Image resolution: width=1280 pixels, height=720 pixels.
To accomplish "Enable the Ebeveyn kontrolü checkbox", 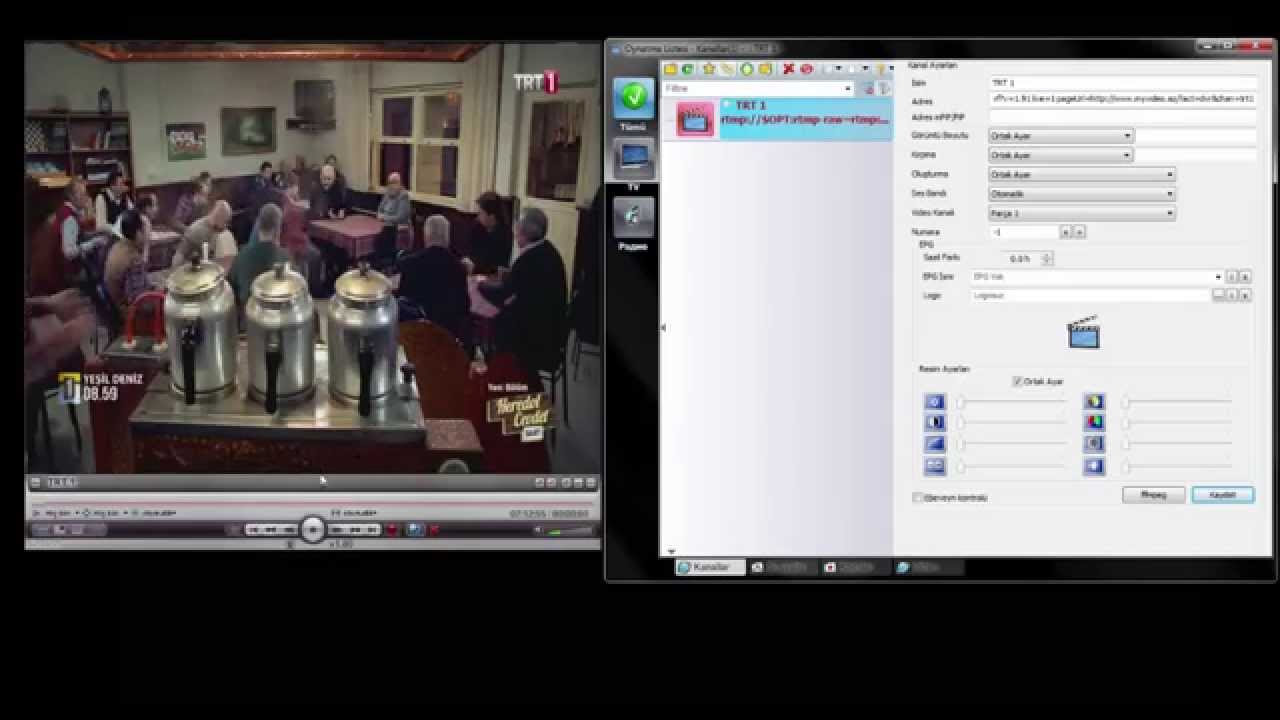I will (918, 497).
